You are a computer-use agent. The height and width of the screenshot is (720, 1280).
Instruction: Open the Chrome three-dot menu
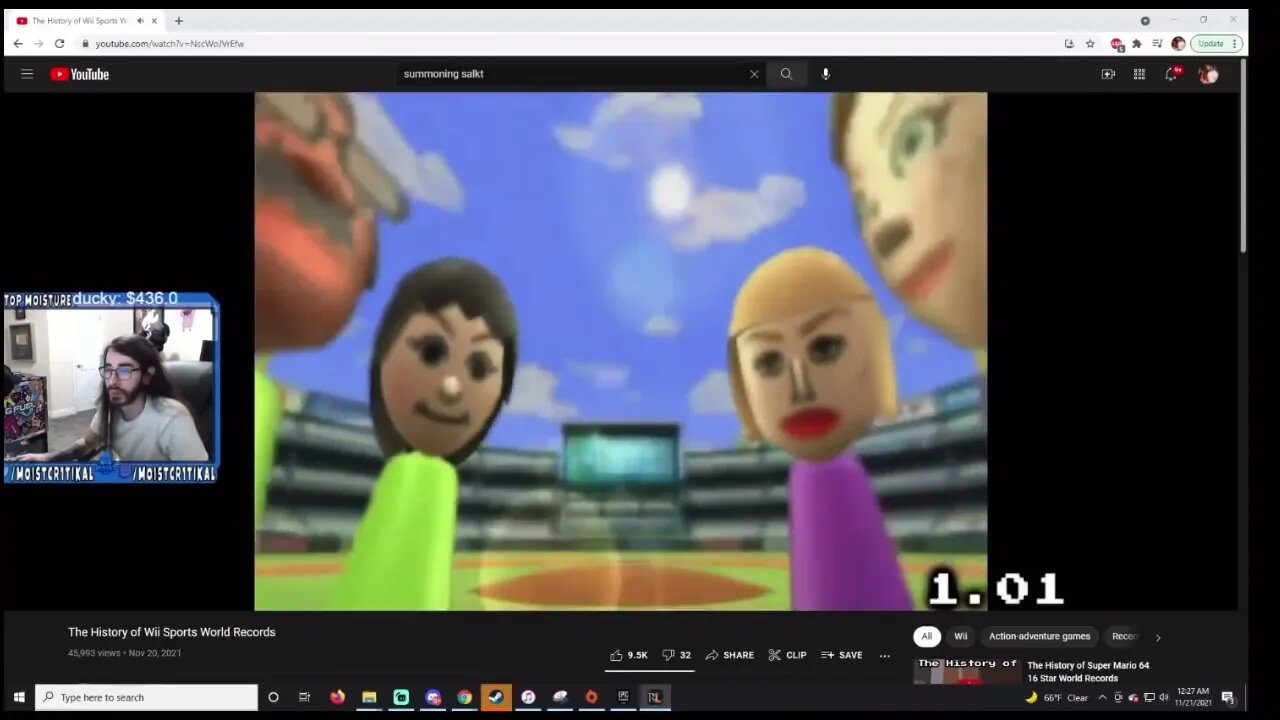(x=1237, y=44)
